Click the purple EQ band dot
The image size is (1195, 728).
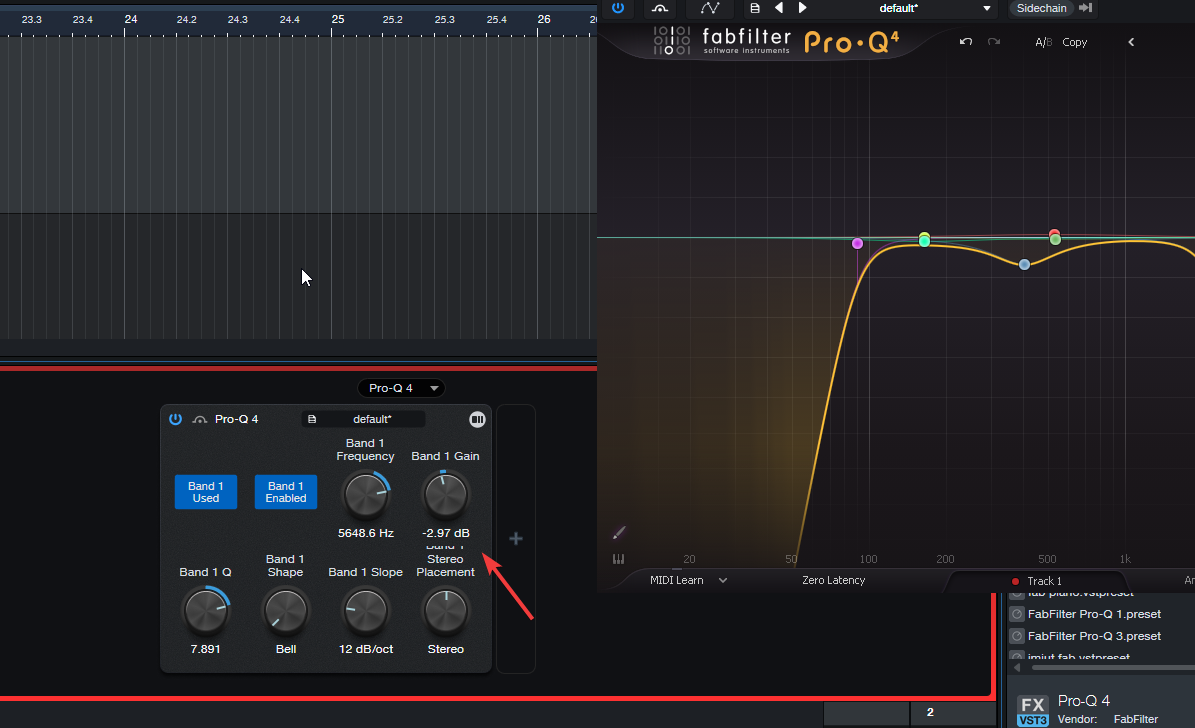[x=857, y=243]
